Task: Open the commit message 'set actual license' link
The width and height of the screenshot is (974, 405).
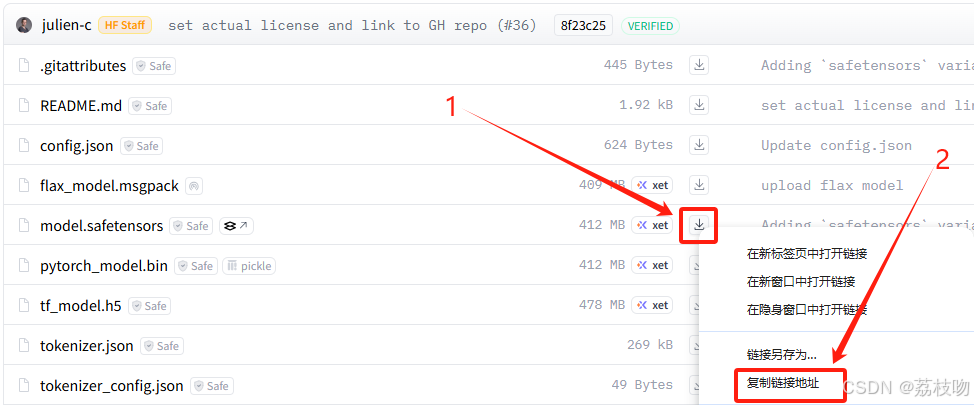Action: (352, 26)
